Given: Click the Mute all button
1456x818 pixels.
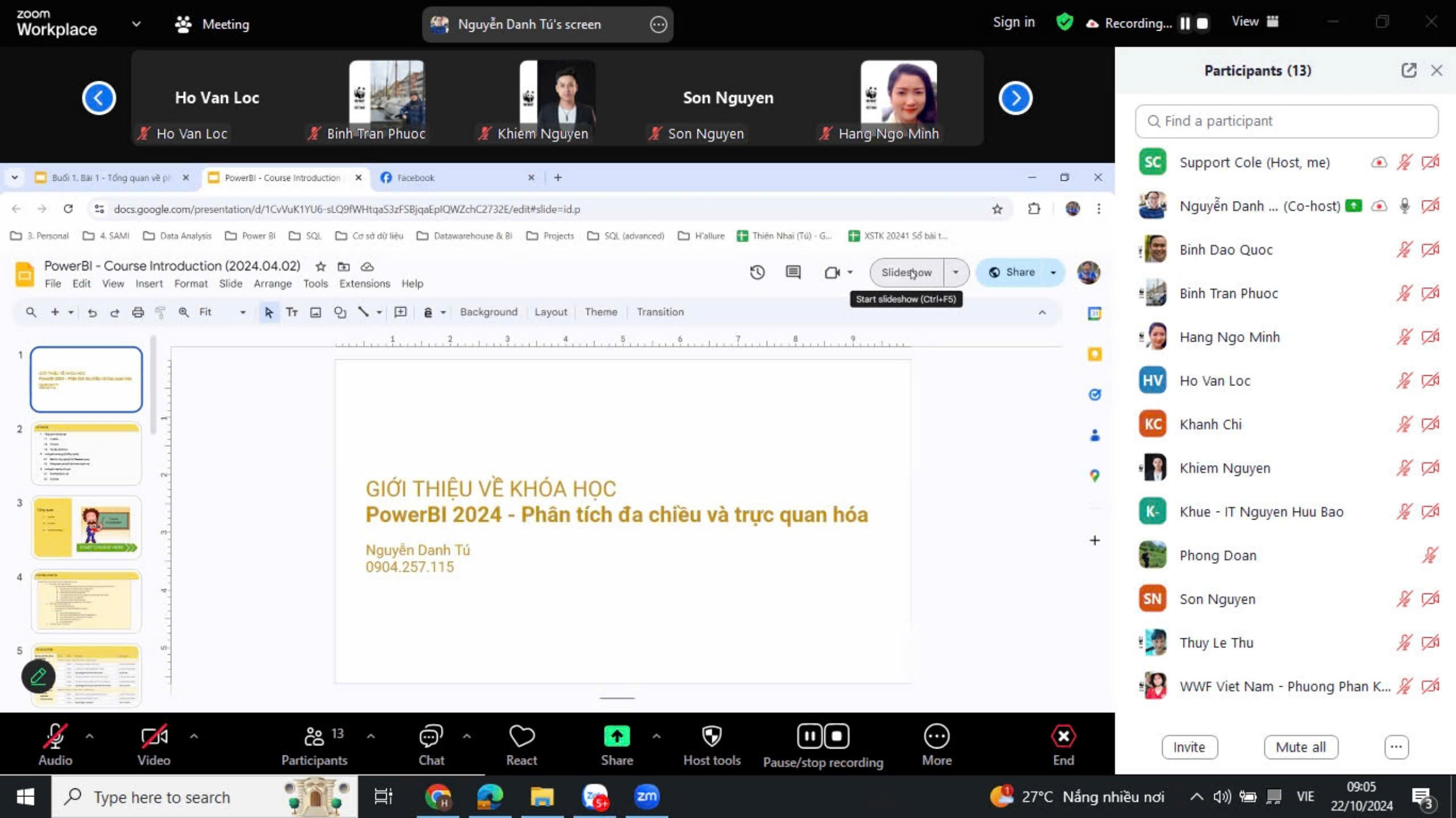Looking at the screenshot, I should [1301, 747].
